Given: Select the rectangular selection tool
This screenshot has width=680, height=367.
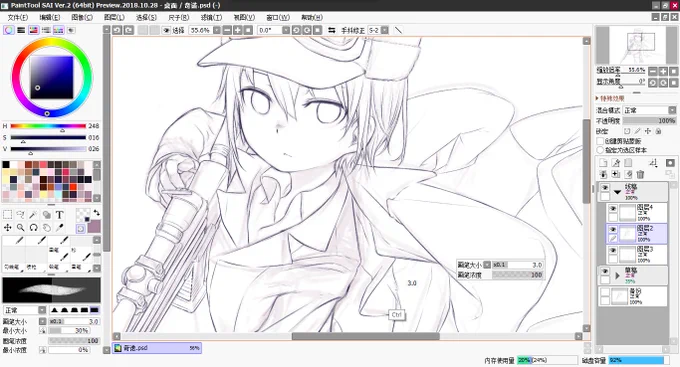Looking at the screenshot, I should click(7, 215).
